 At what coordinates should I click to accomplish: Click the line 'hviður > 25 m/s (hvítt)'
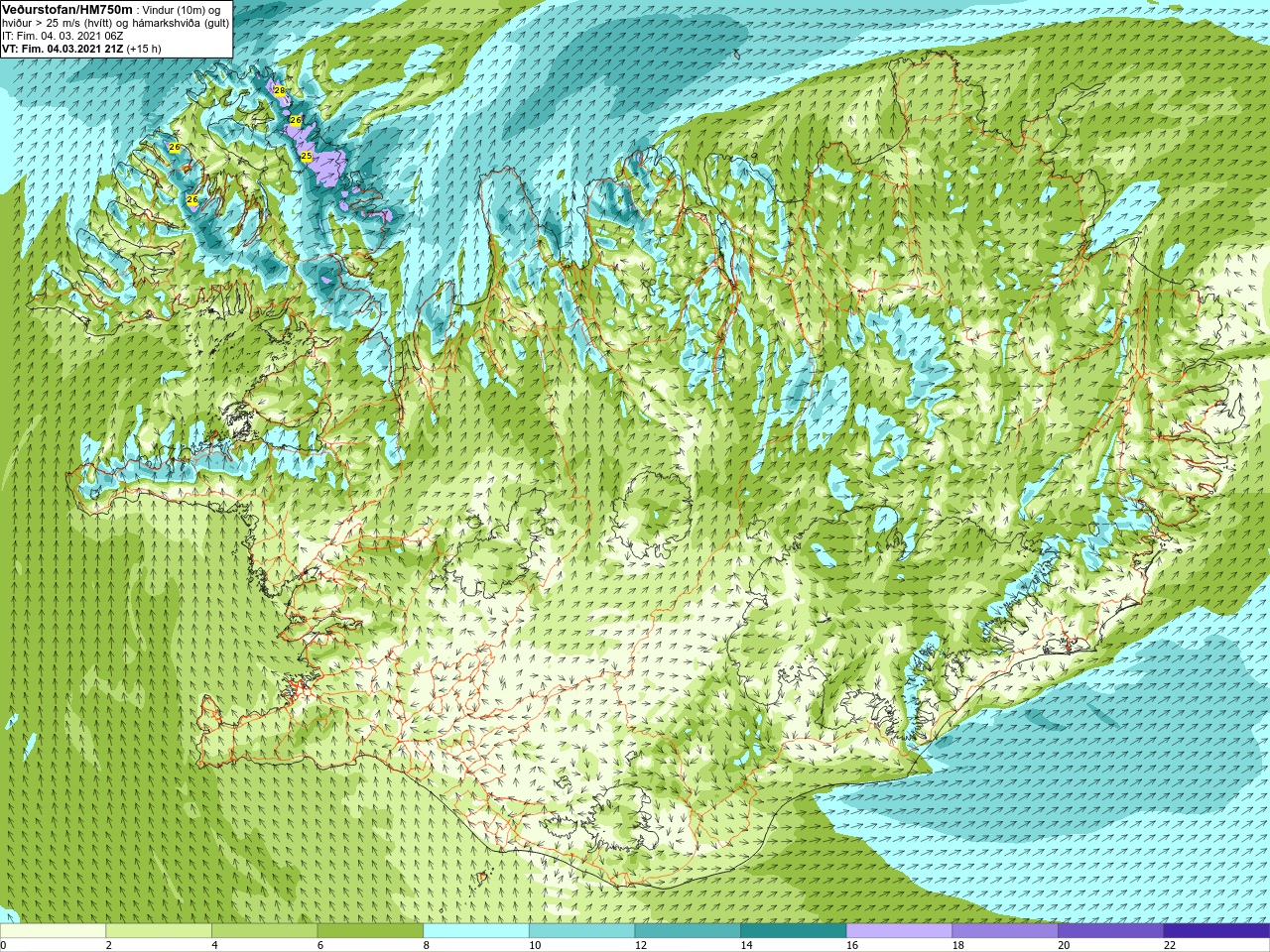point(59,23)
